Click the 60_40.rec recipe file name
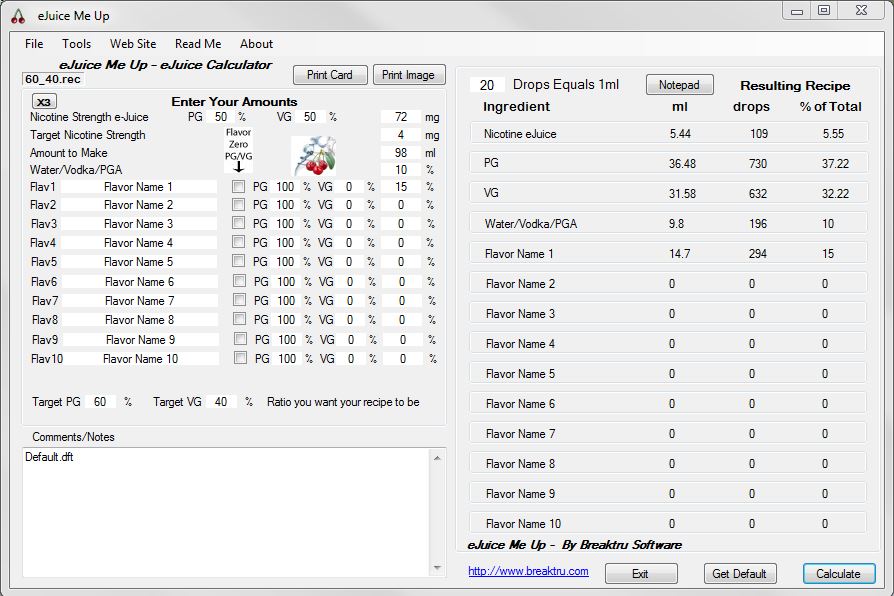This screenshot has width=894, height=596. [53, 79]
